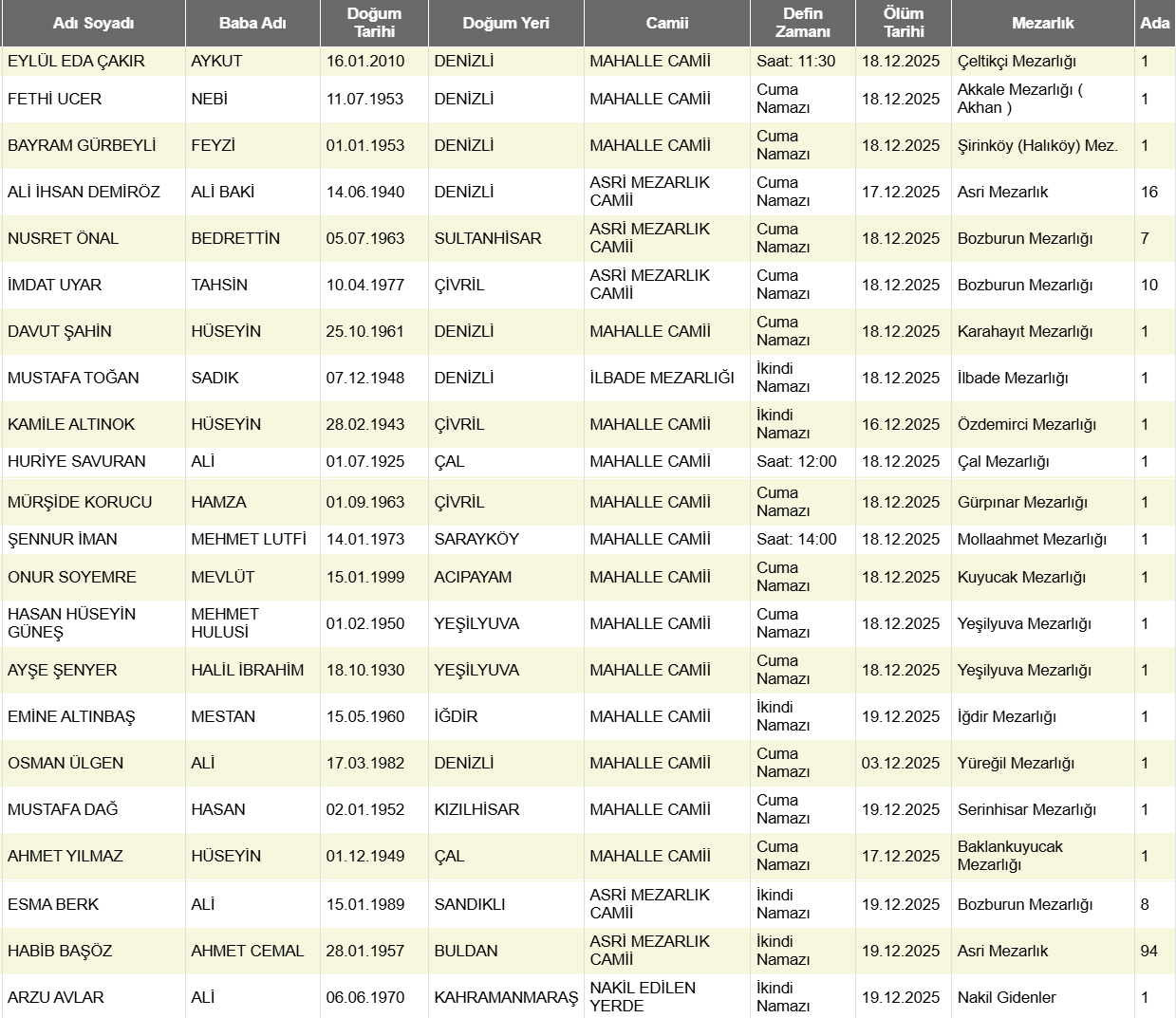
Task: Click the Mezarlık column header
Action: coord(1042,23)
